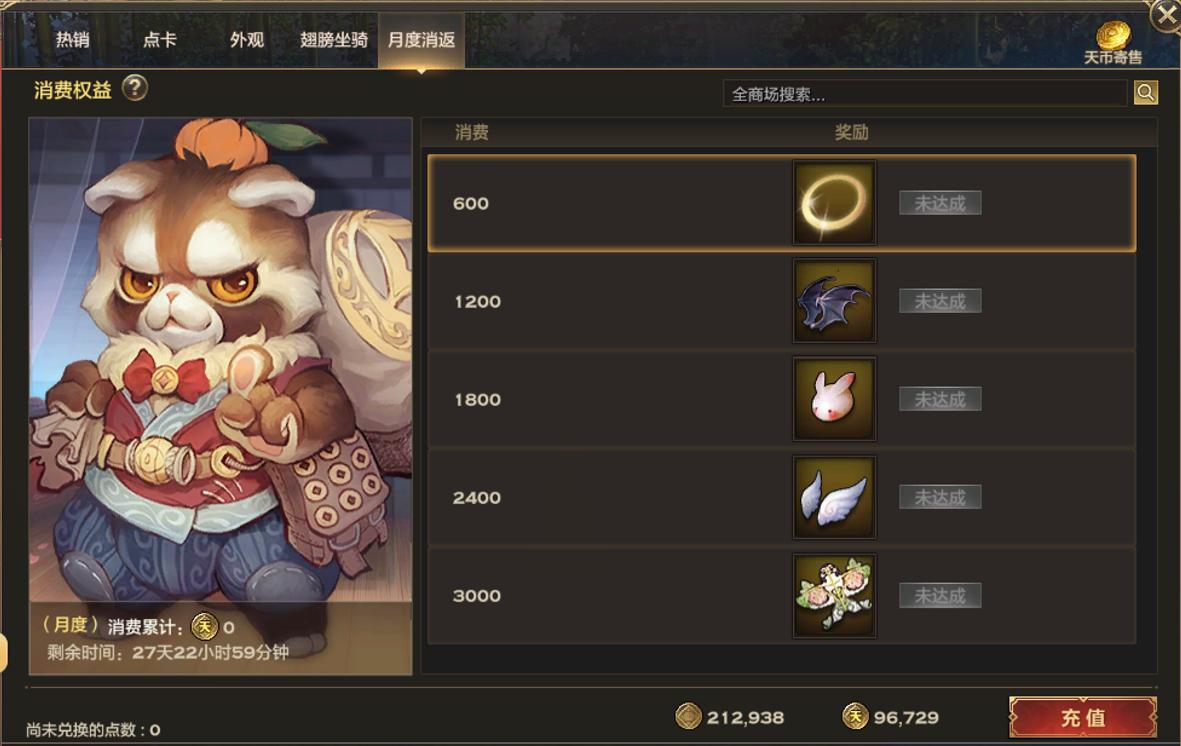The height and width of the screenshot is (746, 1181).
Task: Click the 充值 recharge button
Action: [1082, 717]
